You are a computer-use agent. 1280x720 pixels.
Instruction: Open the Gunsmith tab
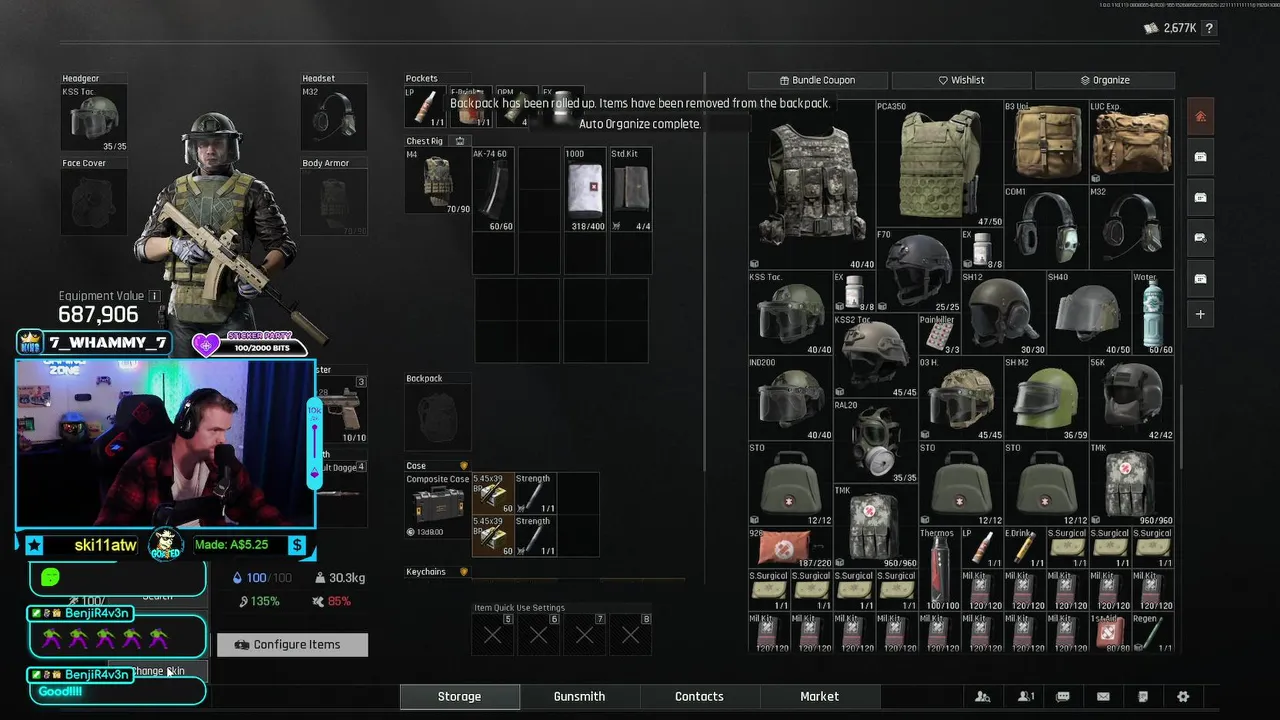coord(579,697)
